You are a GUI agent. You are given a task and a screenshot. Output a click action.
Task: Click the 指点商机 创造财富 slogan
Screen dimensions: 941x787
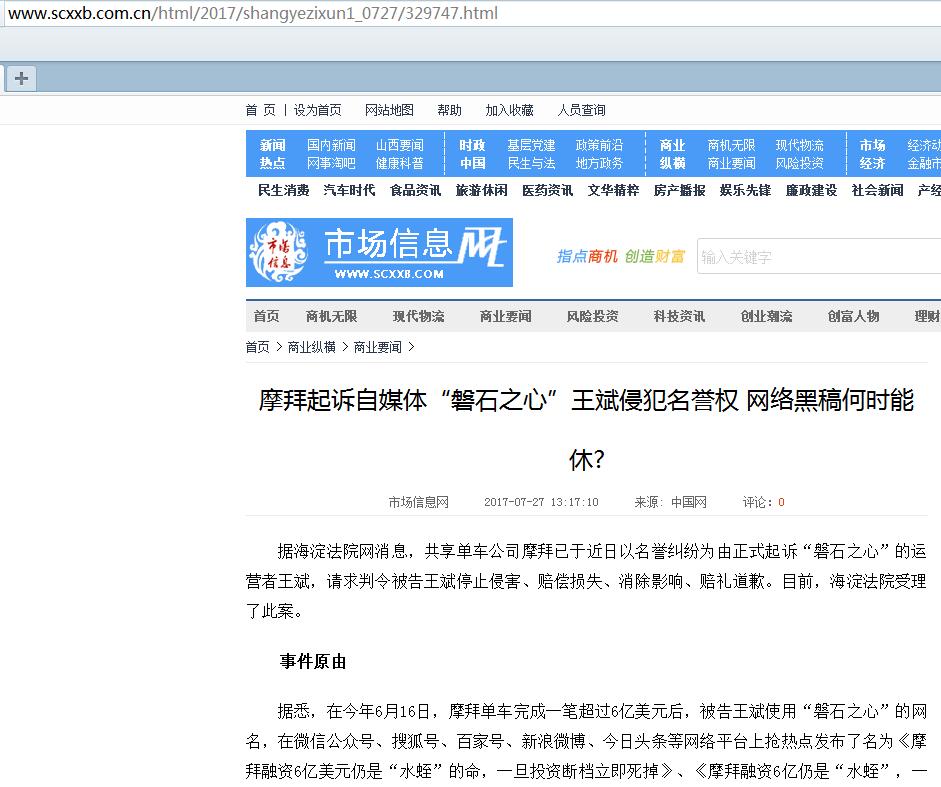[621, 256]
